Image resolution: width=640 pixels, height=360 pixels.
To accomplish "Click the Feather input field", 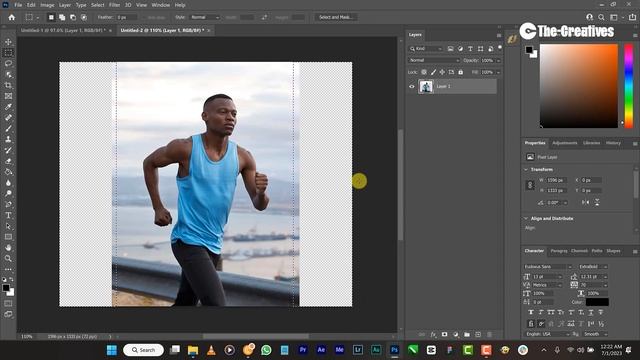I will (127, 17).
